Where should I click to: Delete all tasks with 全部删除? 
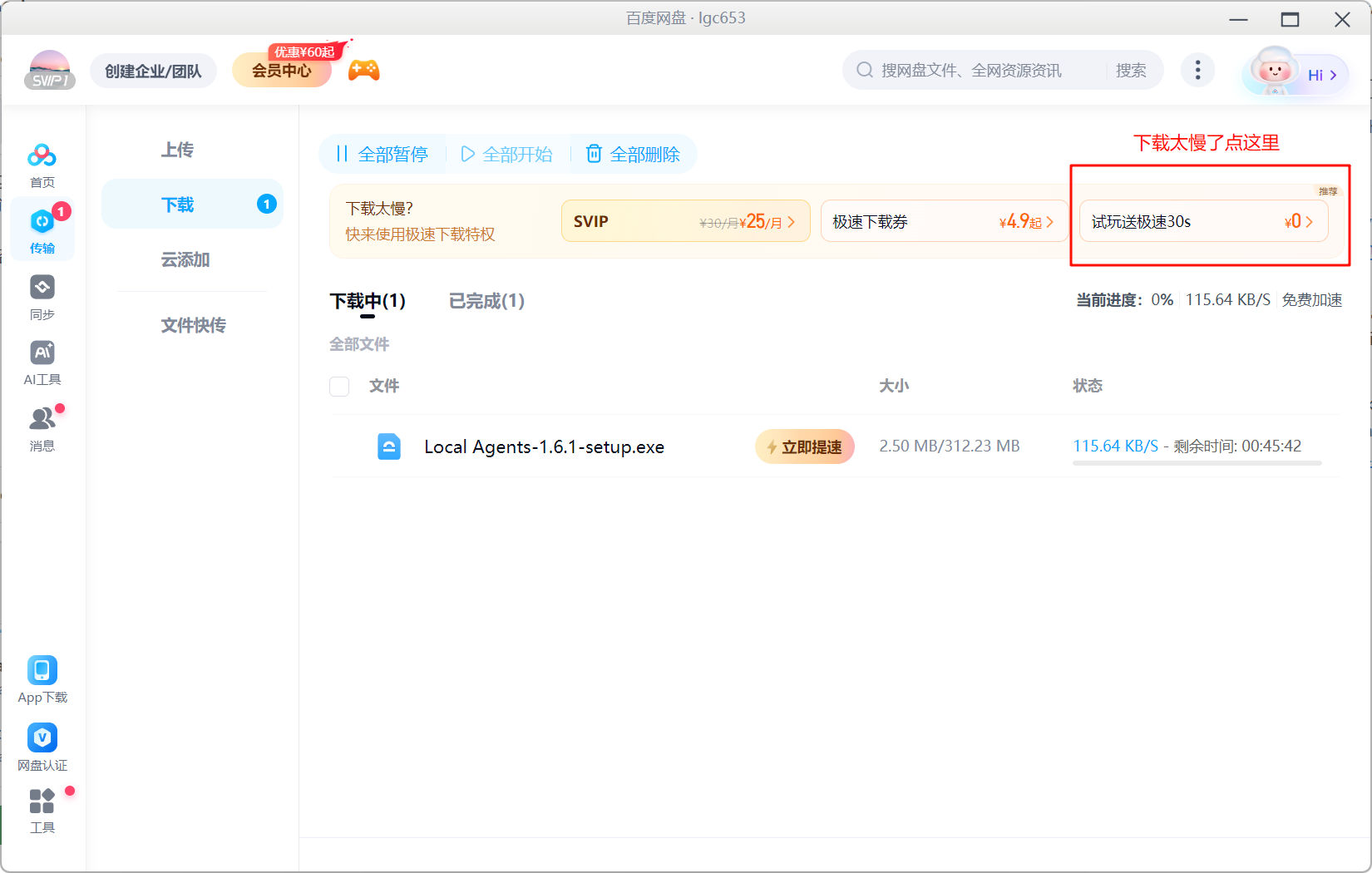tap(634, 154)
